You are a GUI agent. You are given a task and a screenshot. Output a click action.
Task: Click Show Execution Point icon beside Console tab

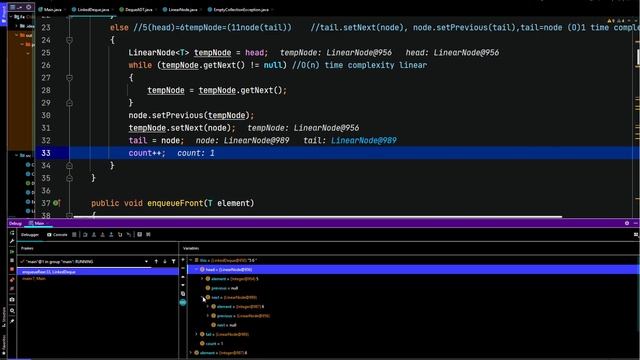pyautogui.click(x=74, y=235)
